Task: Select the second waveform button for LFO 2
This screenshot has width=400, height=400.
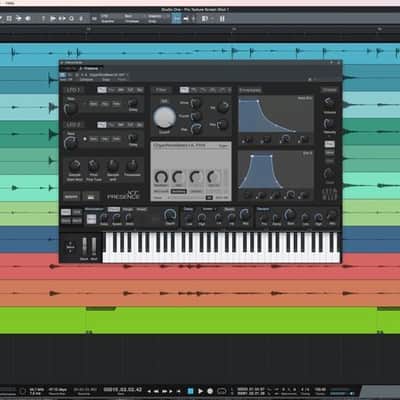Action: (111, 125)
